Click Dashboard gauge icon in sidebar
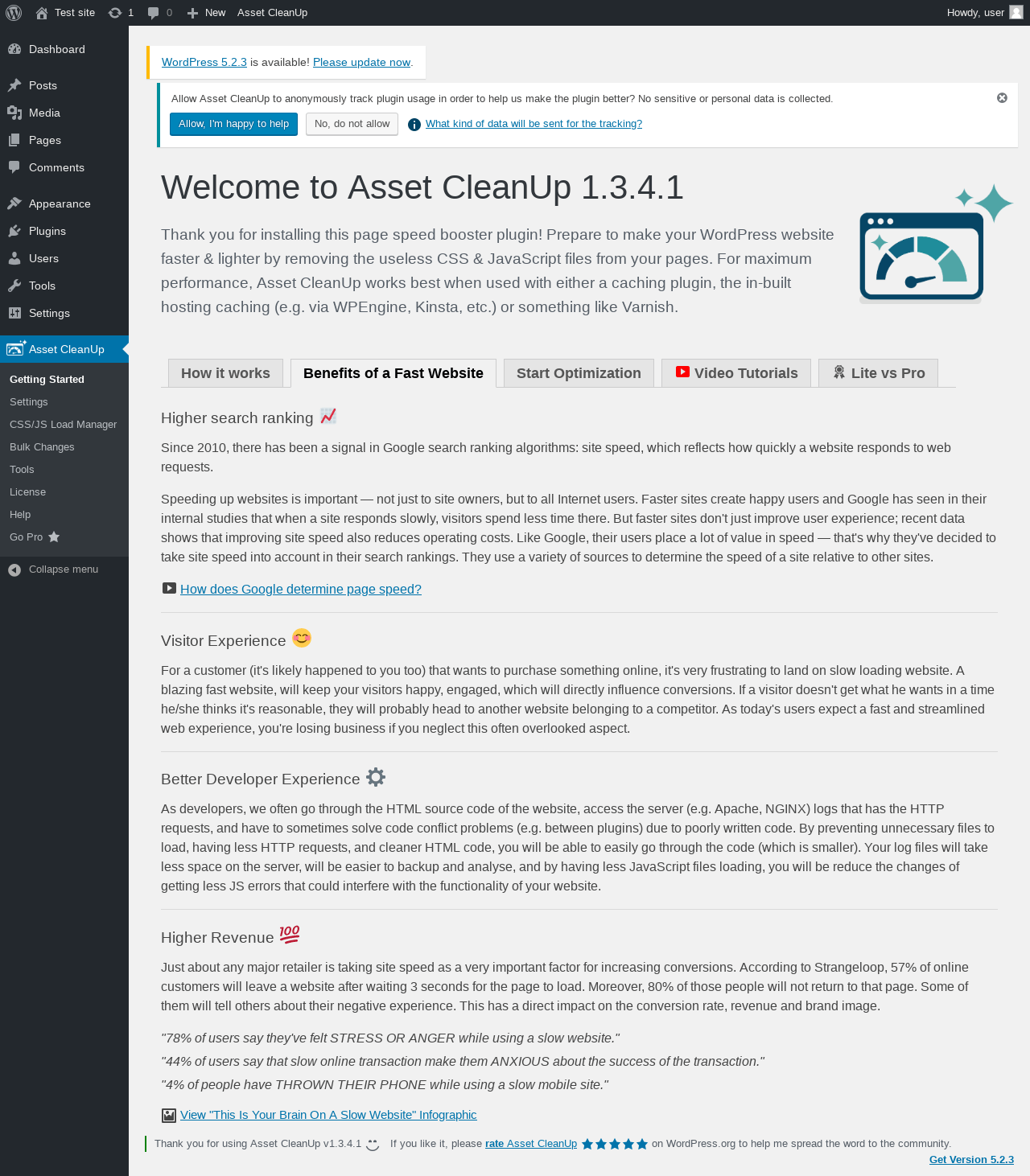This screenshot has width=1030, height=1176. 14,49
